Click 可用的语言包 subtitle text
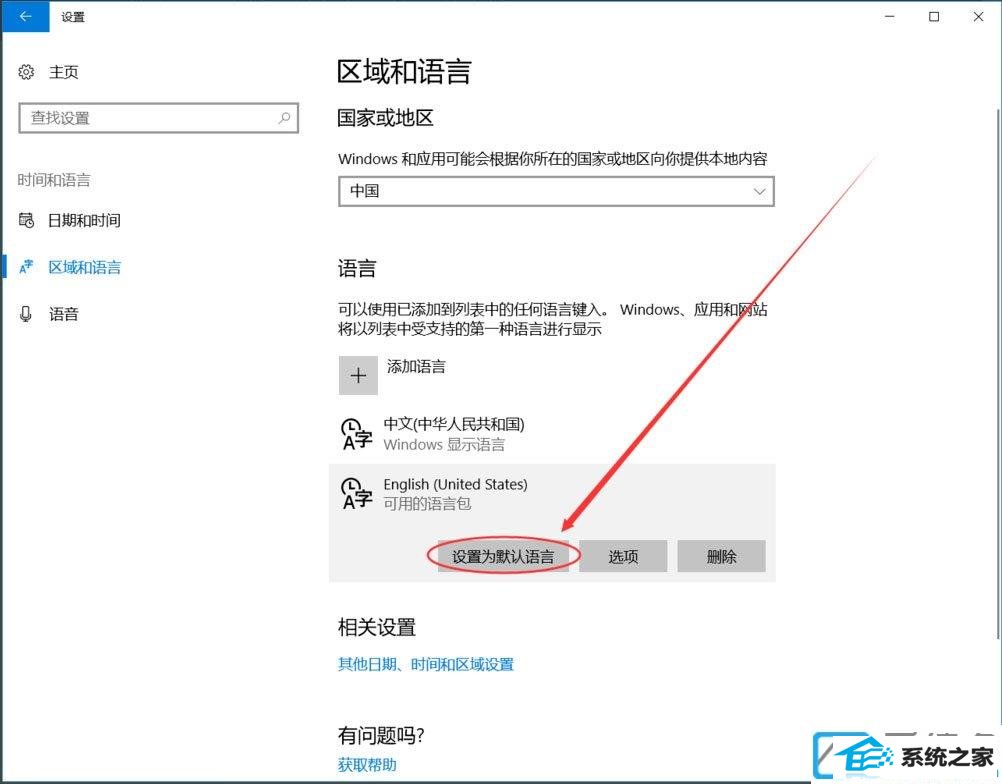This screenshot has width=1002, height=784. tap(428, 503)
